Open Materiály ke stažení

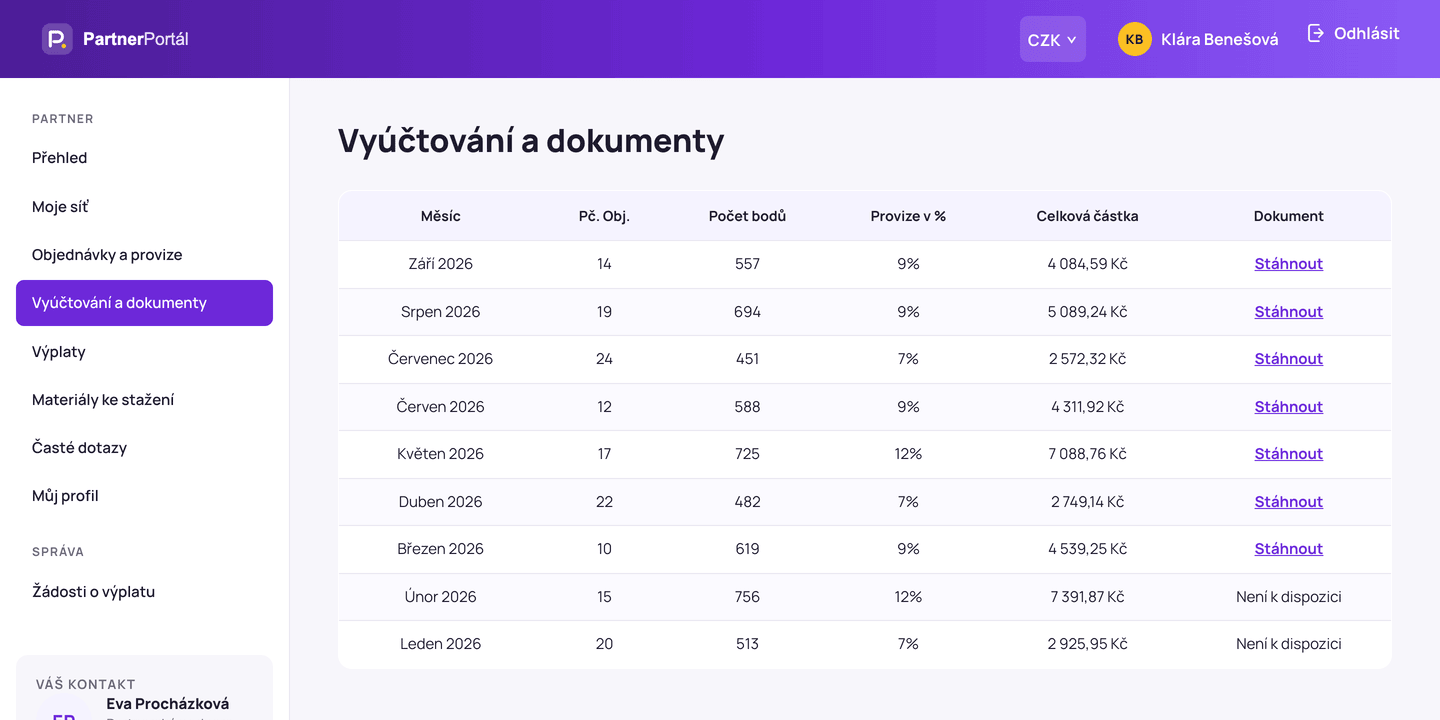(144, 400)
